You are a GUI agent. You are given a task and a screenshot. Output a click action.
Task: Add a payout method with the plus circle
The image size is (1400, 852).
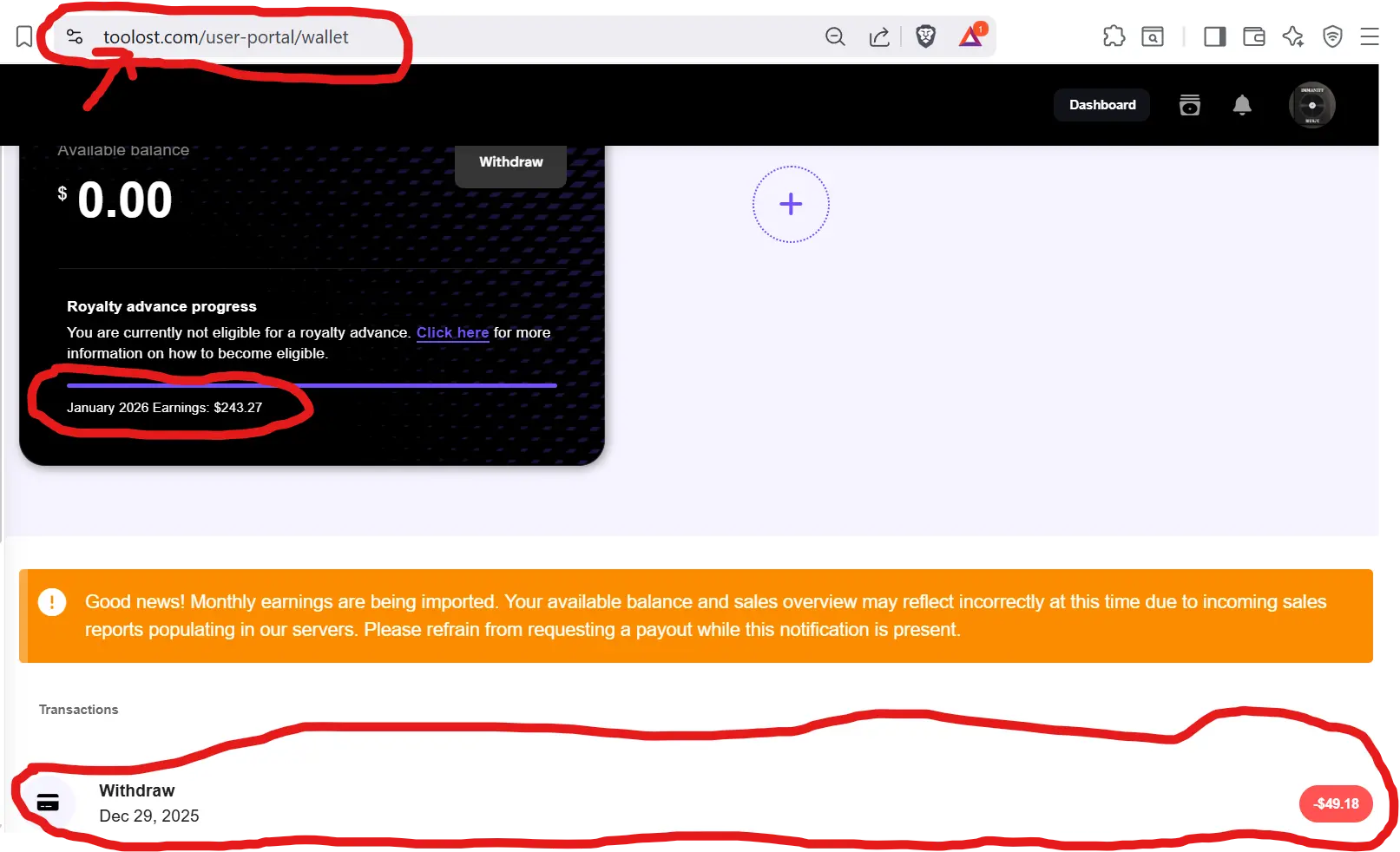[791, 204]
